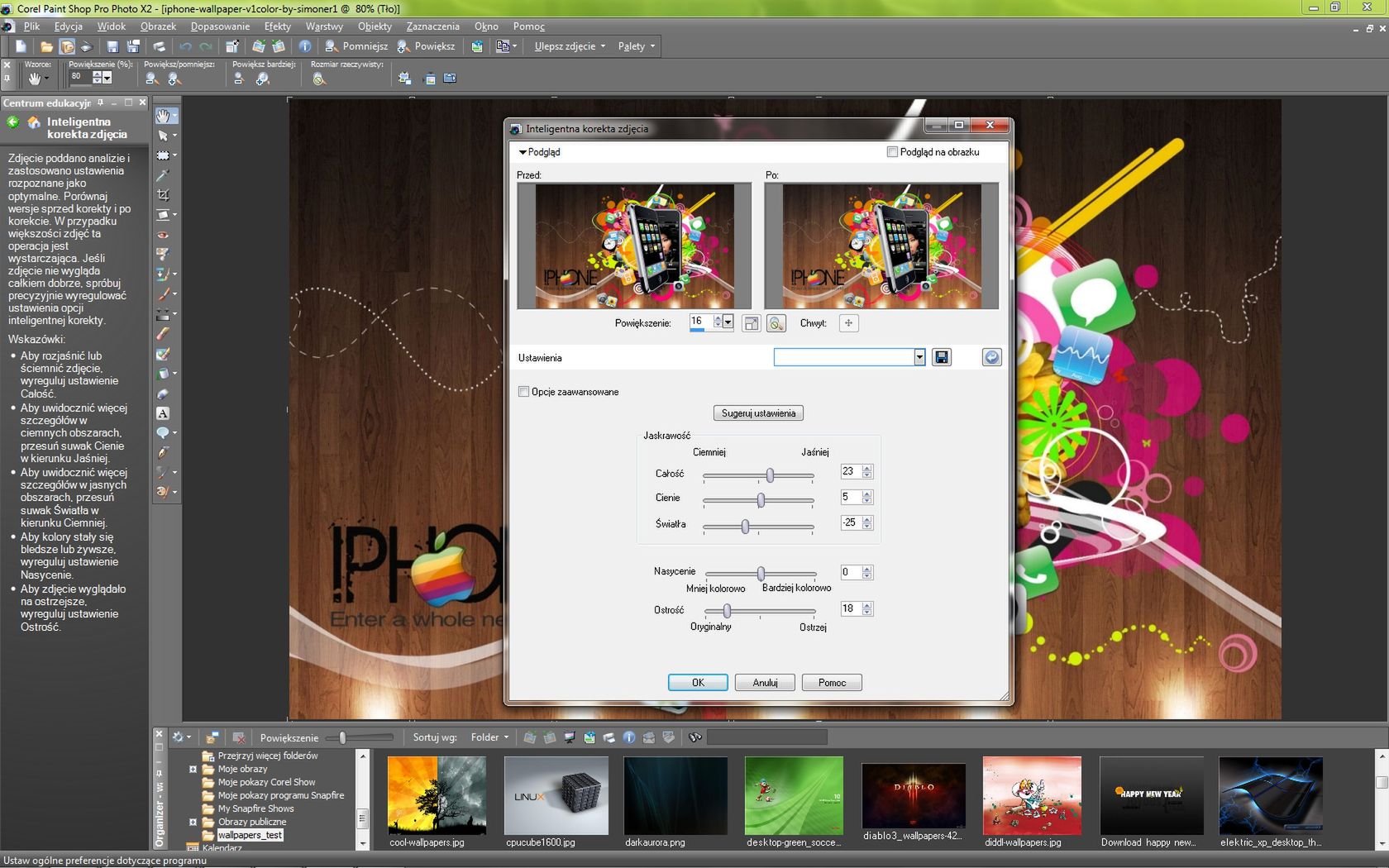Open the Efekty menu
This screenshot has height=868, width=1389.
pyautogui.click(x=278, y=26)
